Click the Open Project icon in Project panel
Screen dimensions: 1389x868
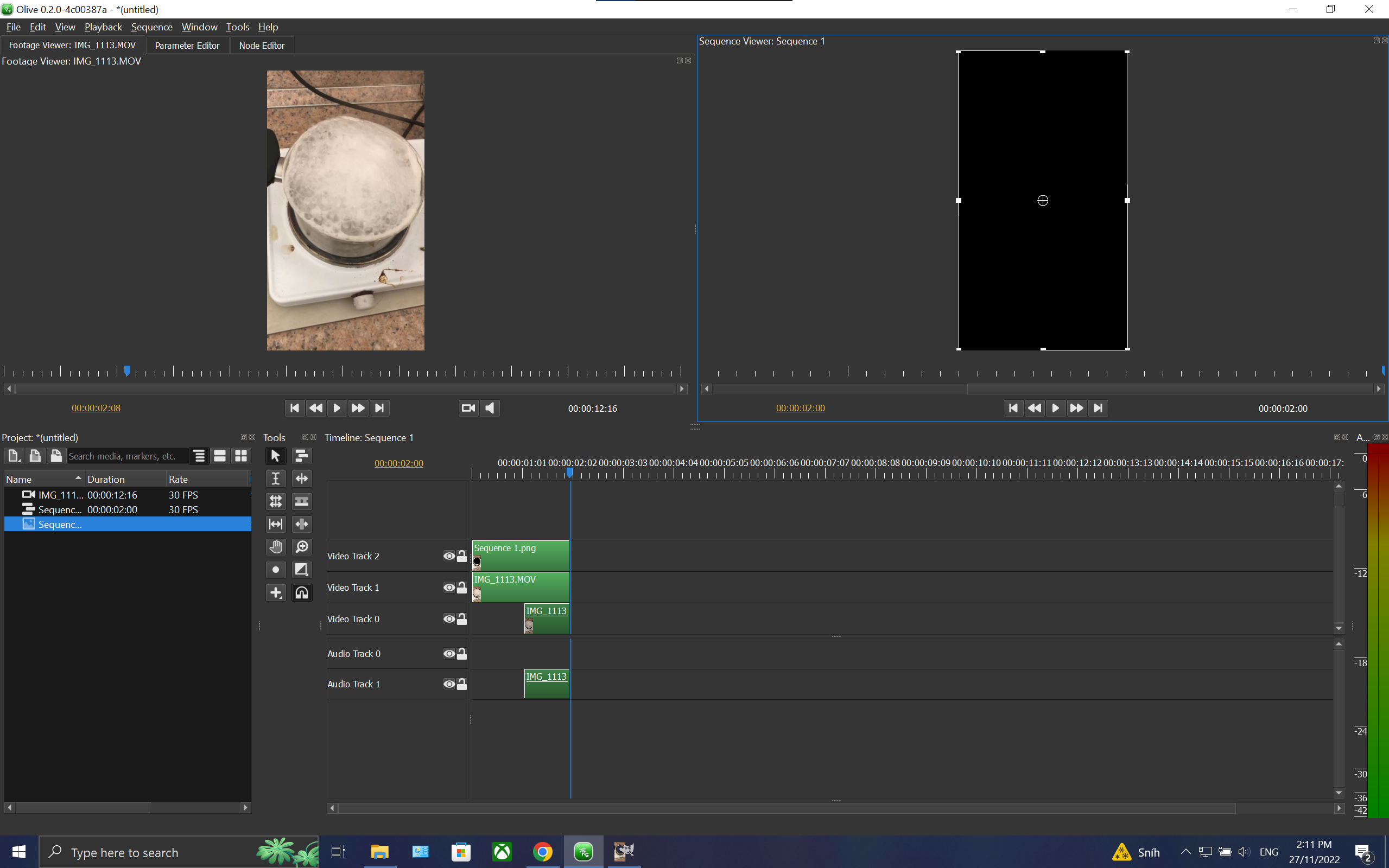tap(35, 456)
